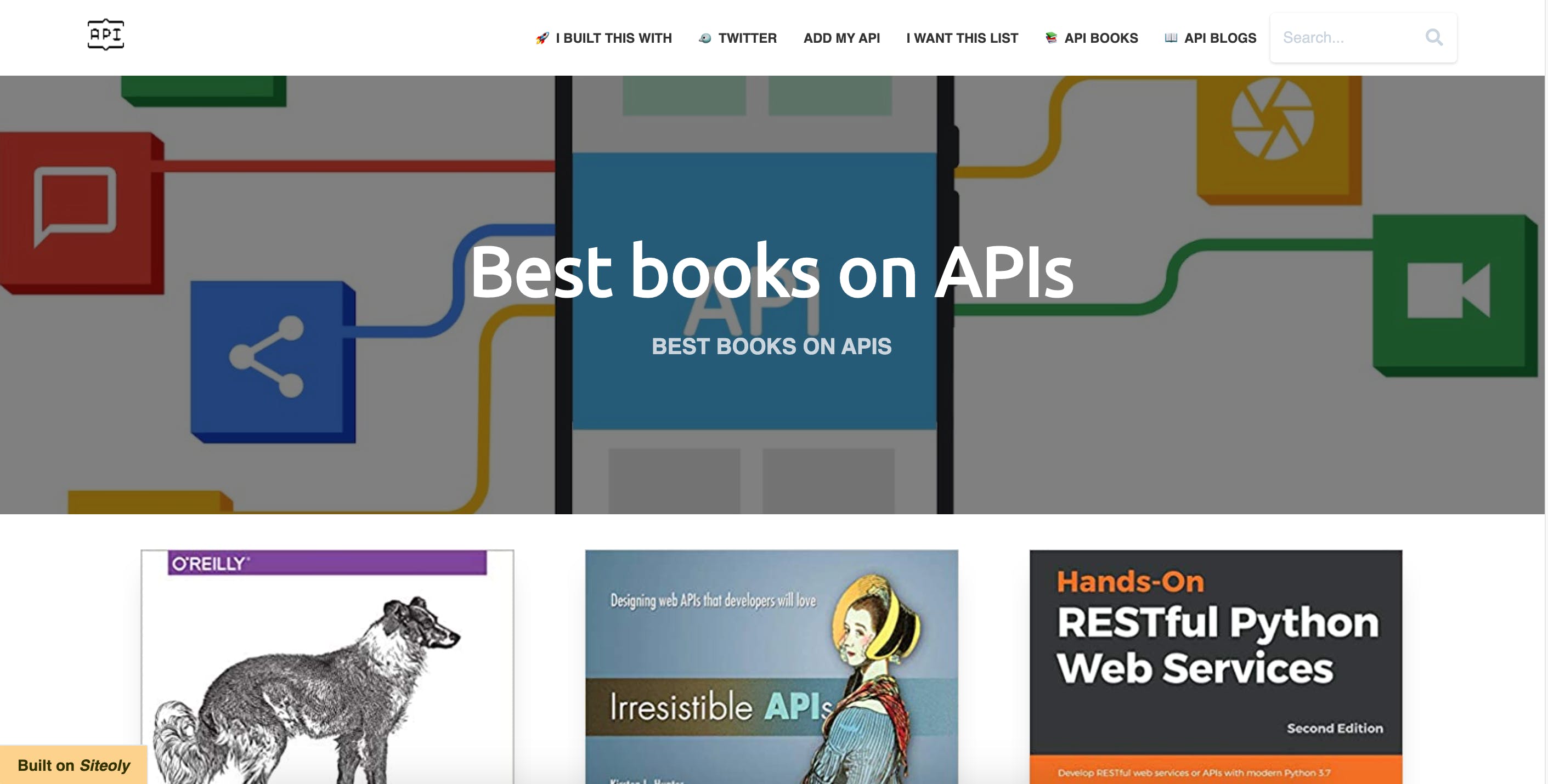This screenshot has width=1548, height=784.
Task: Click the yellow camera shutter icon
Action: tap(1272, 119)
